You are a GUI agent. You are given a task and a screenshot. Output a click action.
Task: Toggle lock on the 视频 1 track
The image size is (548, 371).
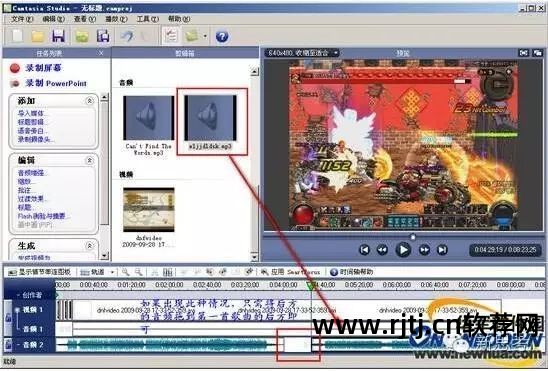point(8,317)
